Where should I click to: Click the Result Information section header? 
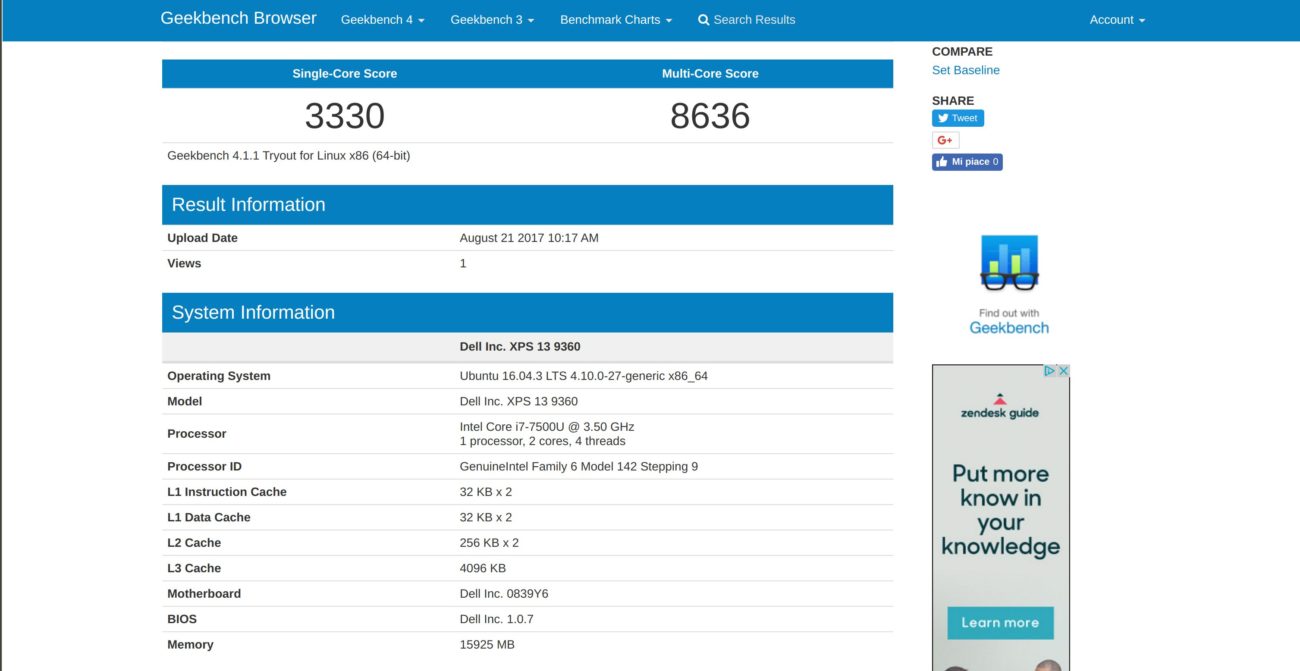(527, 205)
